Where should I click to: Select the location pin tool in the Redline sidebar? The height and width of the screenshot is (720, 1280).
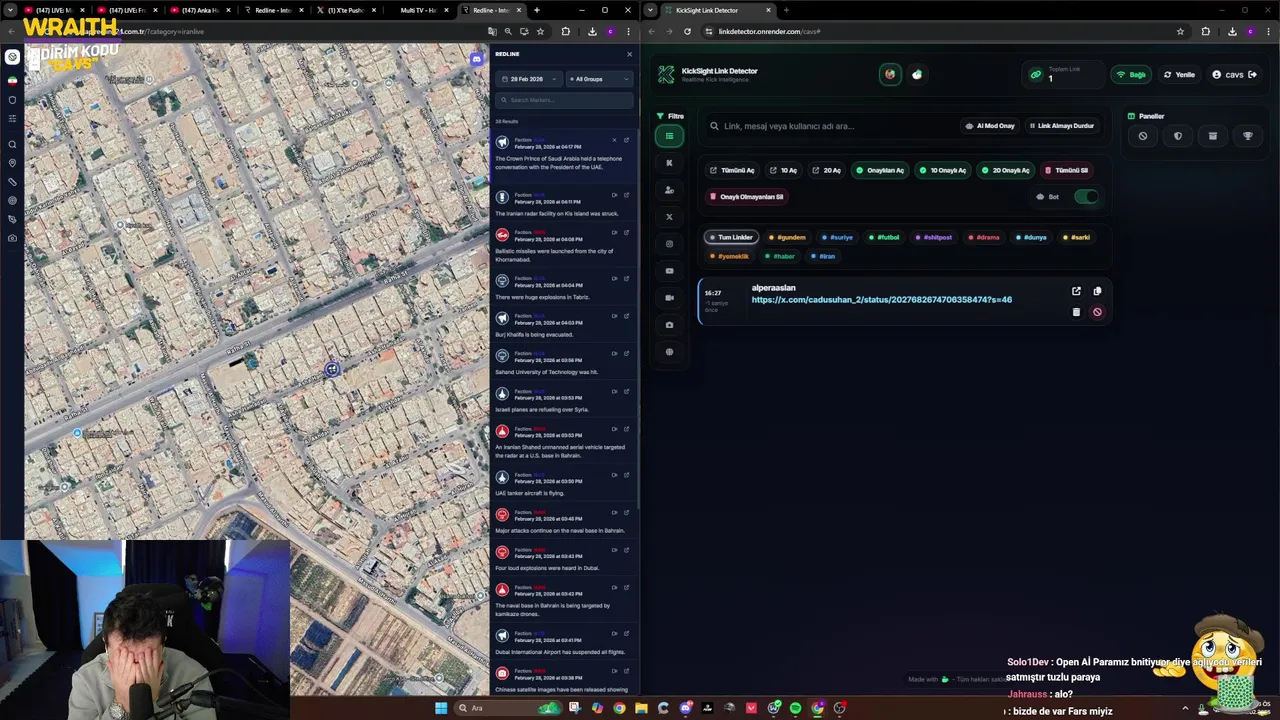pos(12,163)
